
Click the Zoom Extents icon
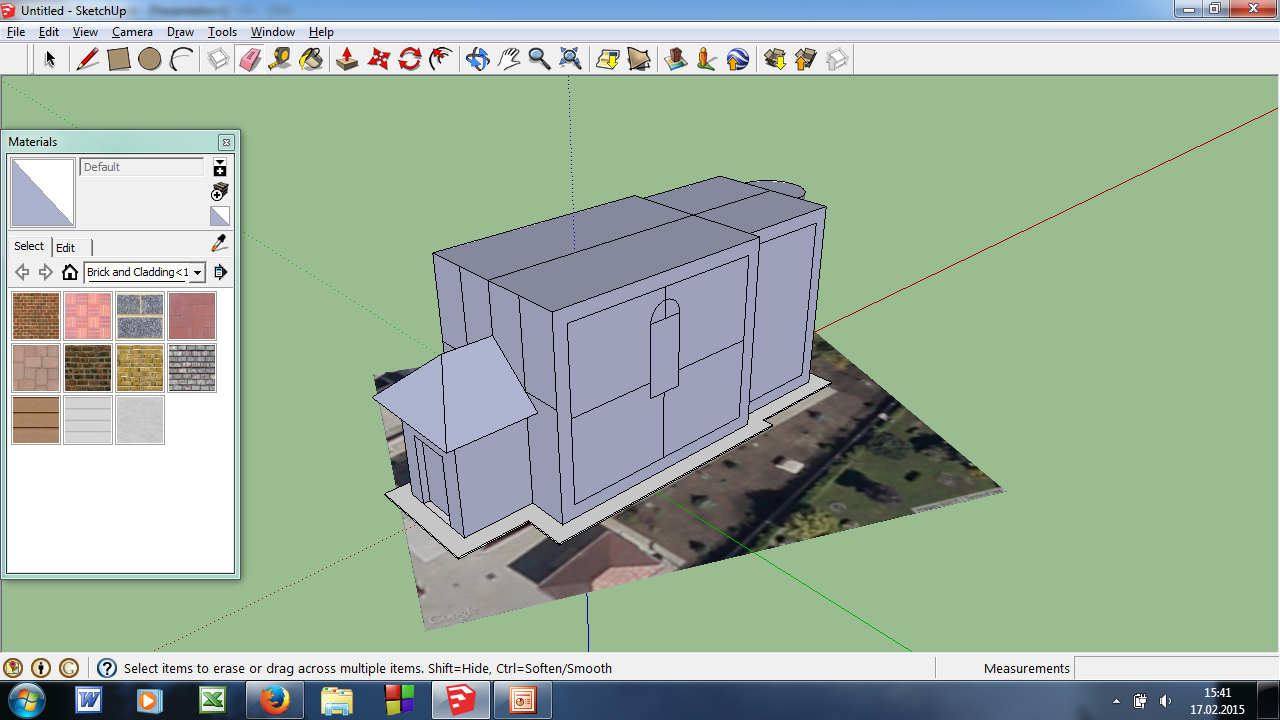570,60
